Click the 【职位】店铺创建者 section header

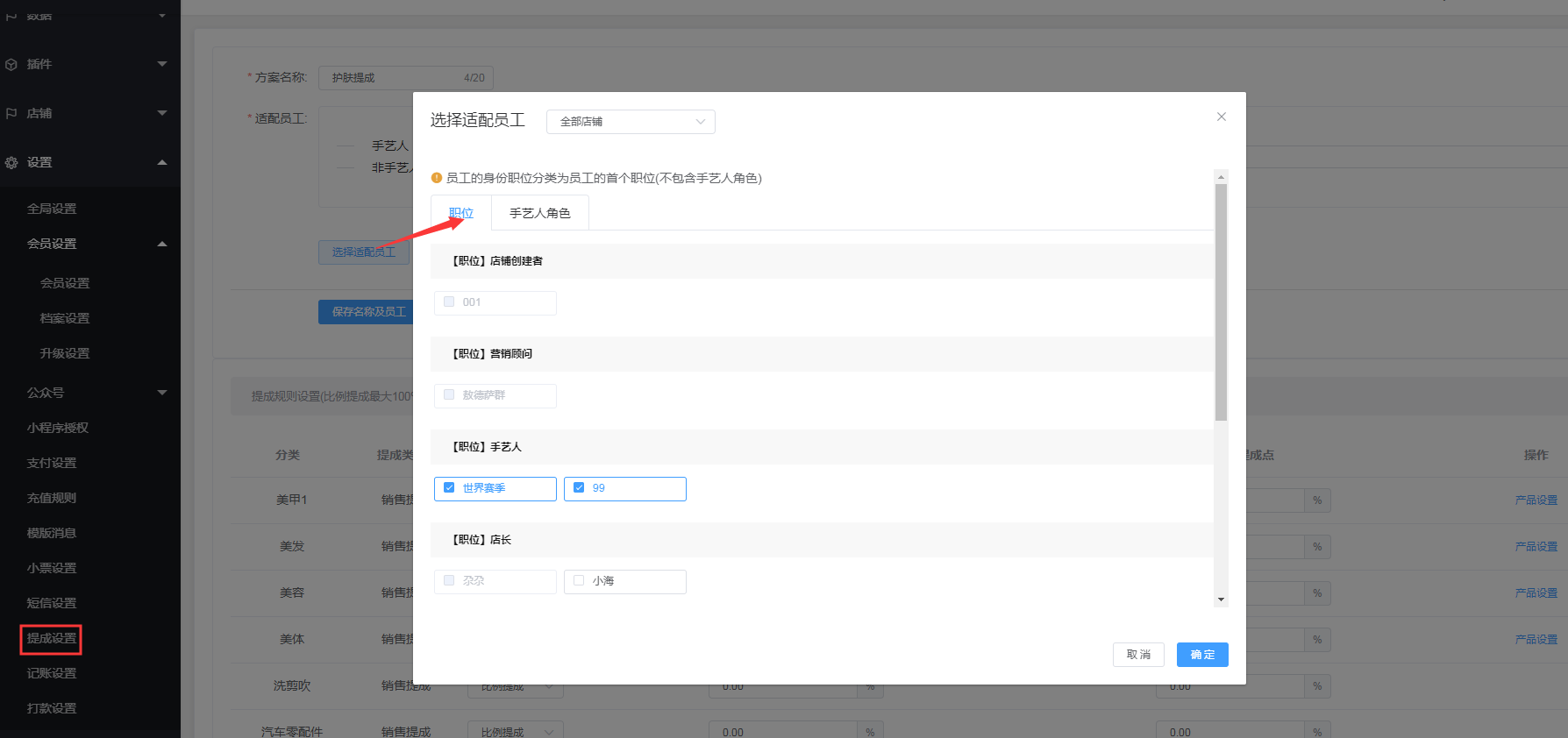[822, 261]
